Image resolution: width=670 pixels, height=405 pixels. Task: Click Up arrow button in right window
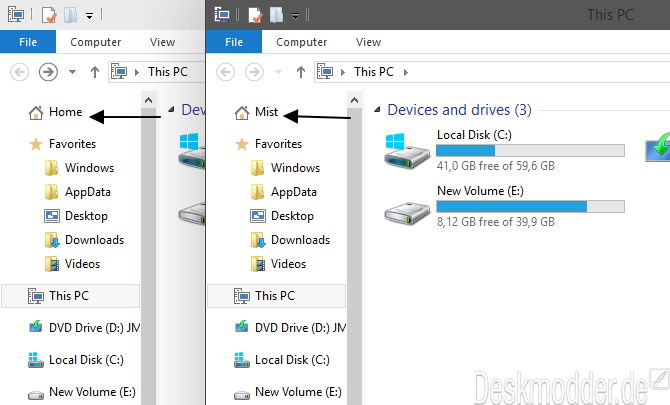click(301, 72)
